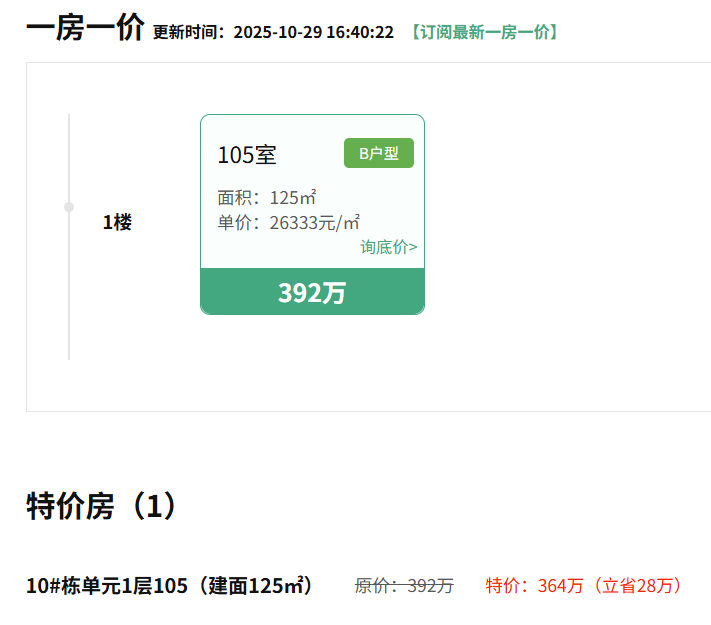Click the green 392万 price bar
This screenshot has height=625, width=711.
(312, 293)
